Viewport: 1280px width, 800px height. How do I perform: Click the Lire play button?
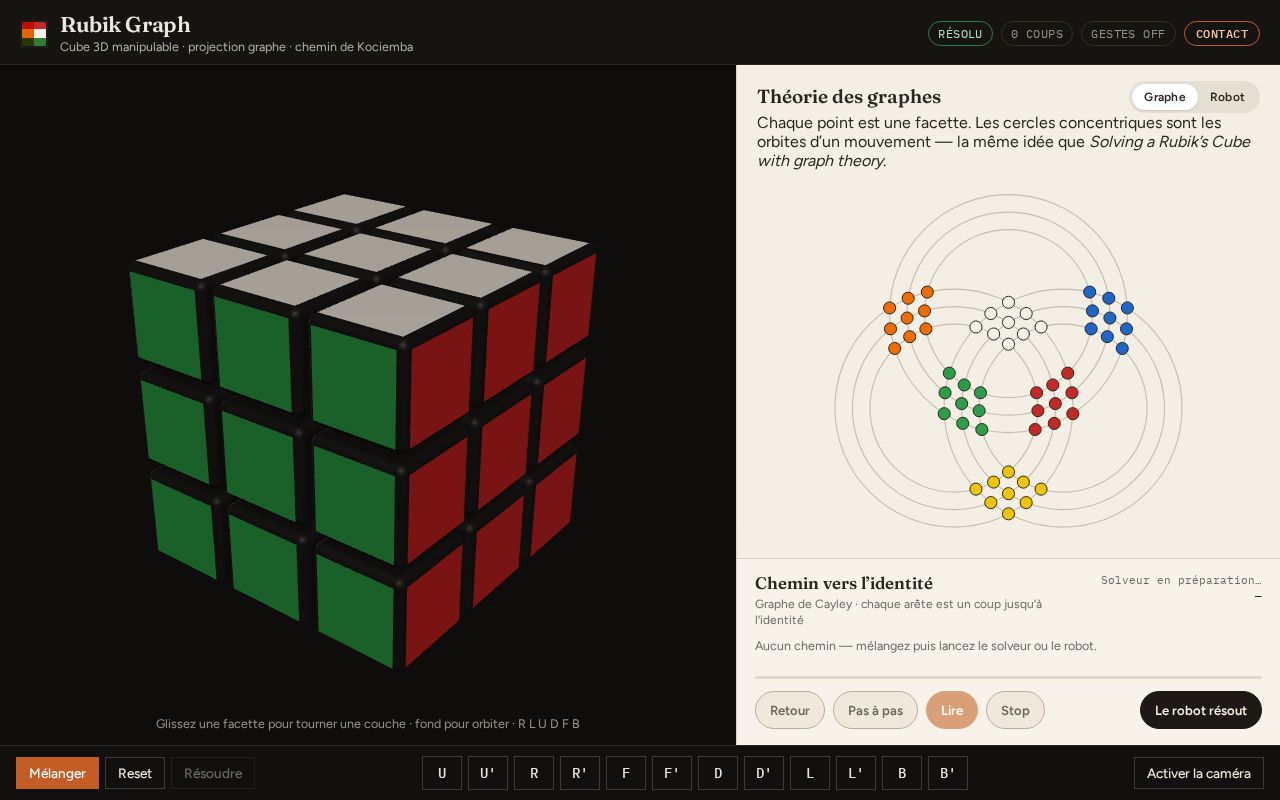[952, 710]
